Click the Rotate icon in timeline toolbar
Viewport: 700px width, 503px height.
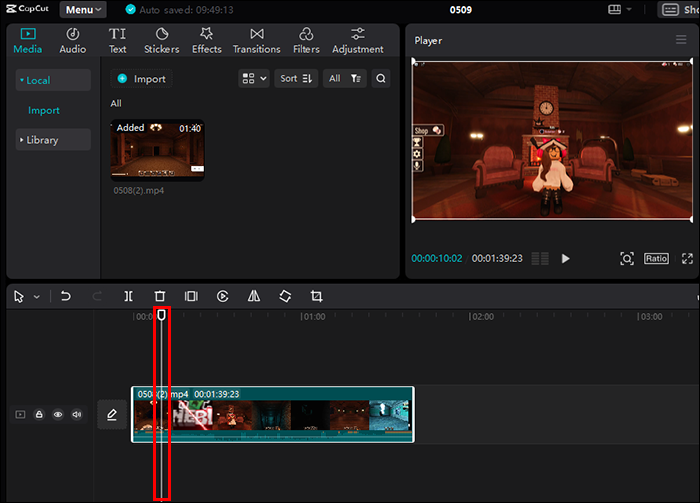coord(285,296)
